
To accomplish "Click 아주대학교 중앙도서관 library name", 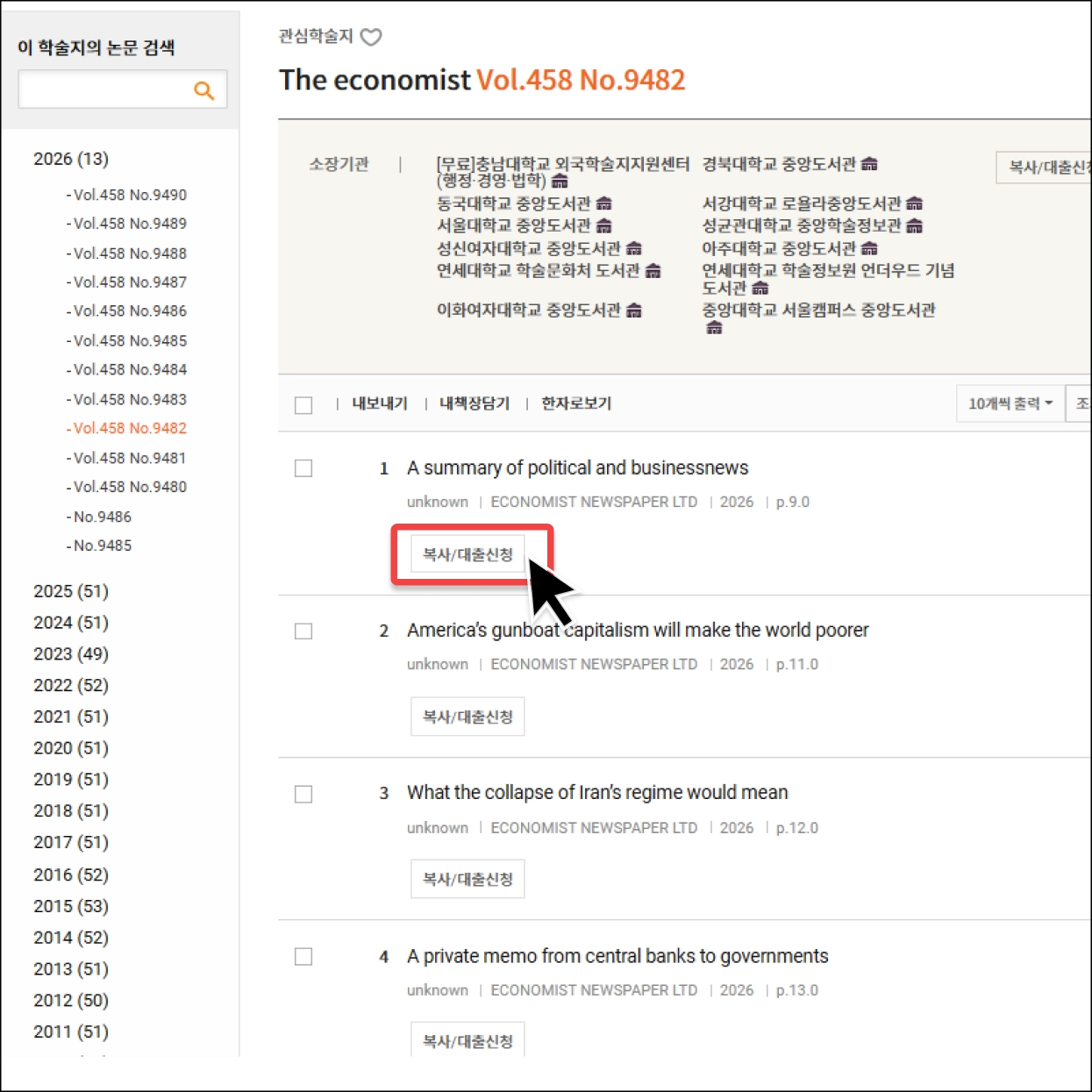I will 779,248.
